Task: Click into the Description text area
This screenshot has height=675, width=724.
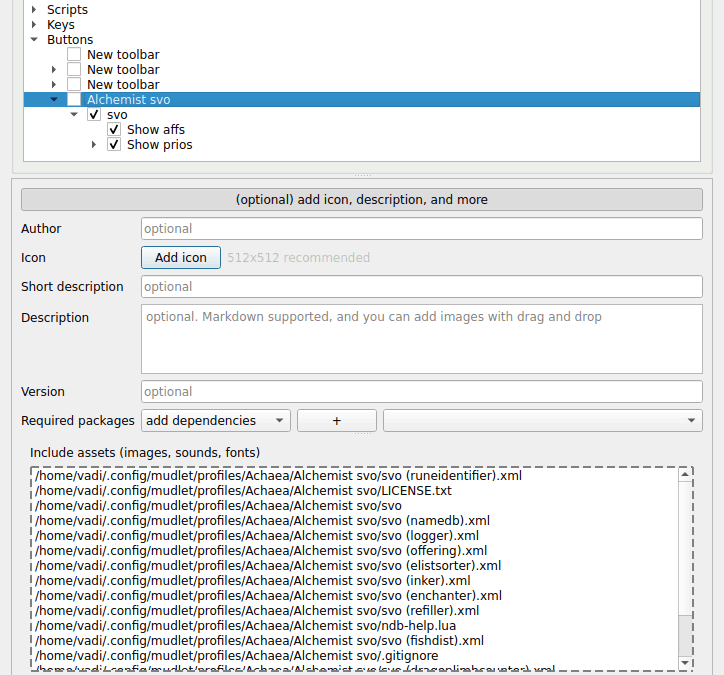Action: [x=422, y=339]
